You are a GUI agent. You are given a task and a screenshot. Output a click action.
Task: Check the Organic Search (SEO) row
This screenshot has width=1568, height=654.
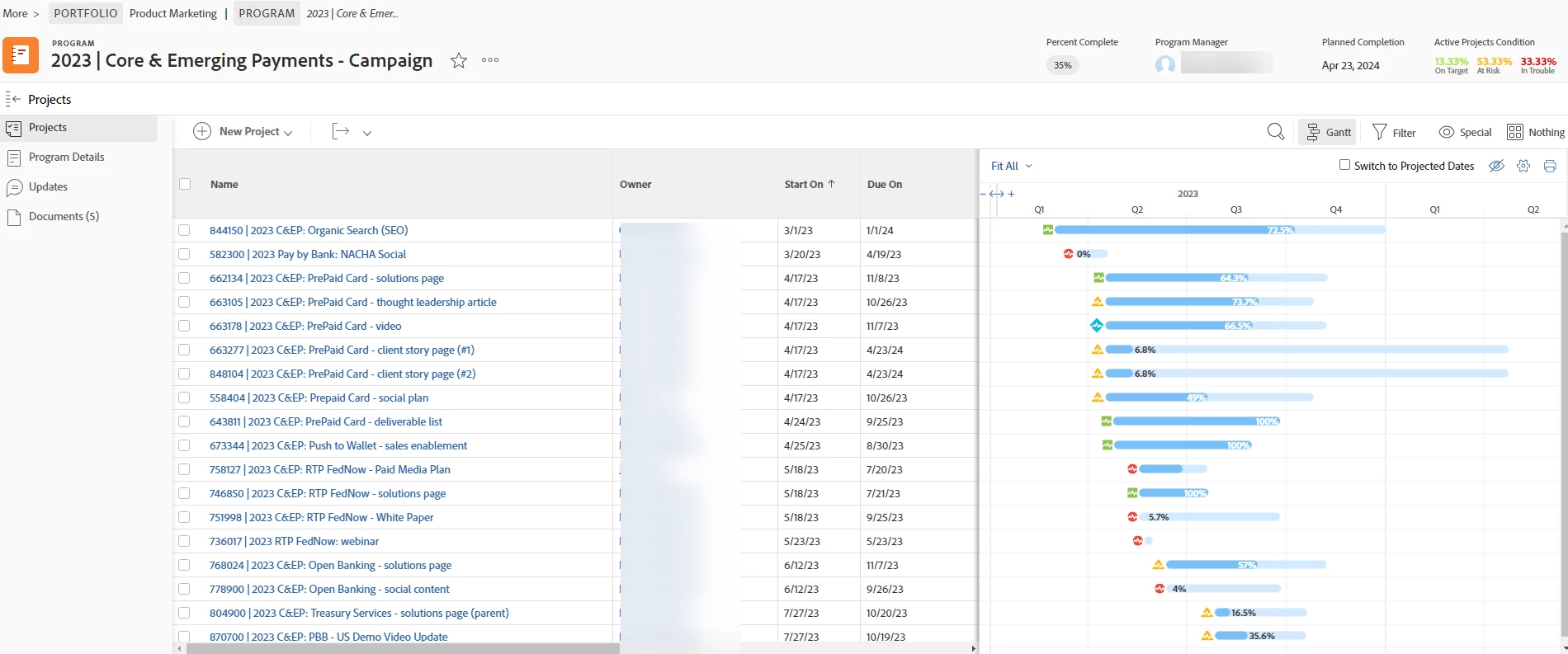(184, 230)
